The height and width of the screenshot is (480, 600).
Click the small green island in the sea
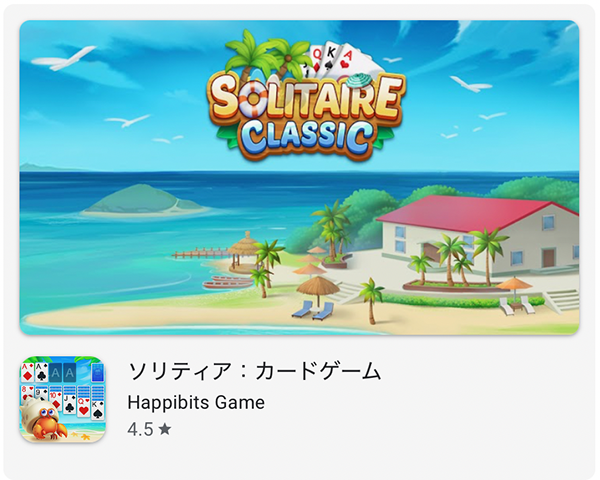point(145,199)
